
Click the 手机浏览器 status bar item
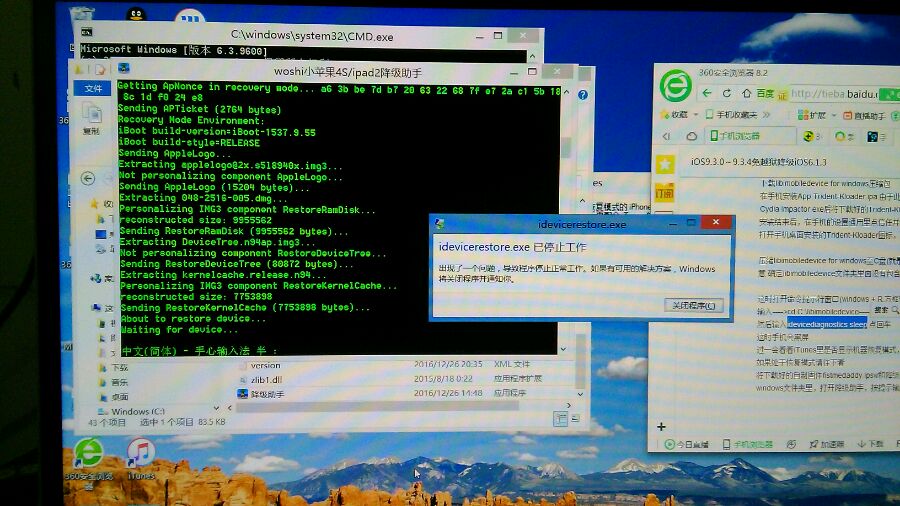[x=747, y=444]
